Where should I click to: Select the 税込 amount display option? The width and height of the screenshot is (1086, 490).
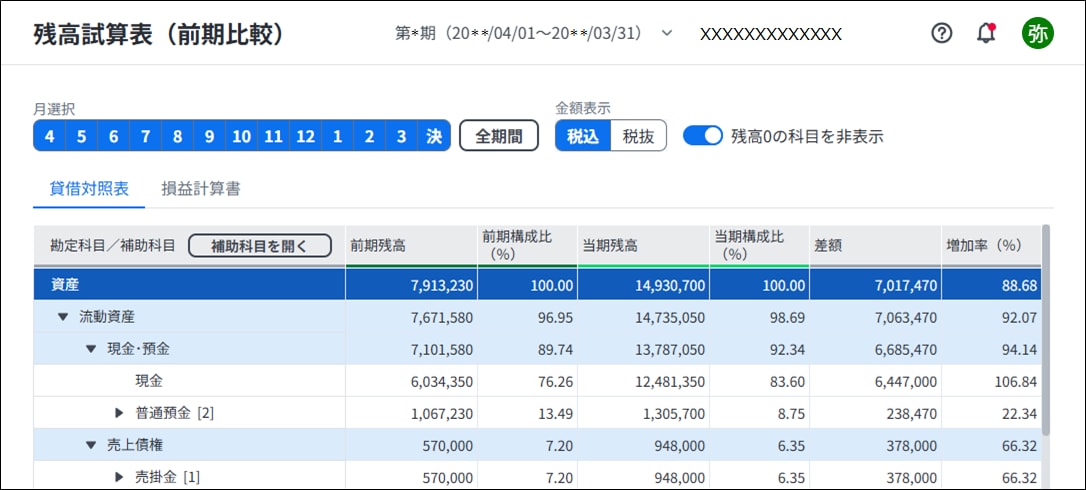[x=583, y=136]
